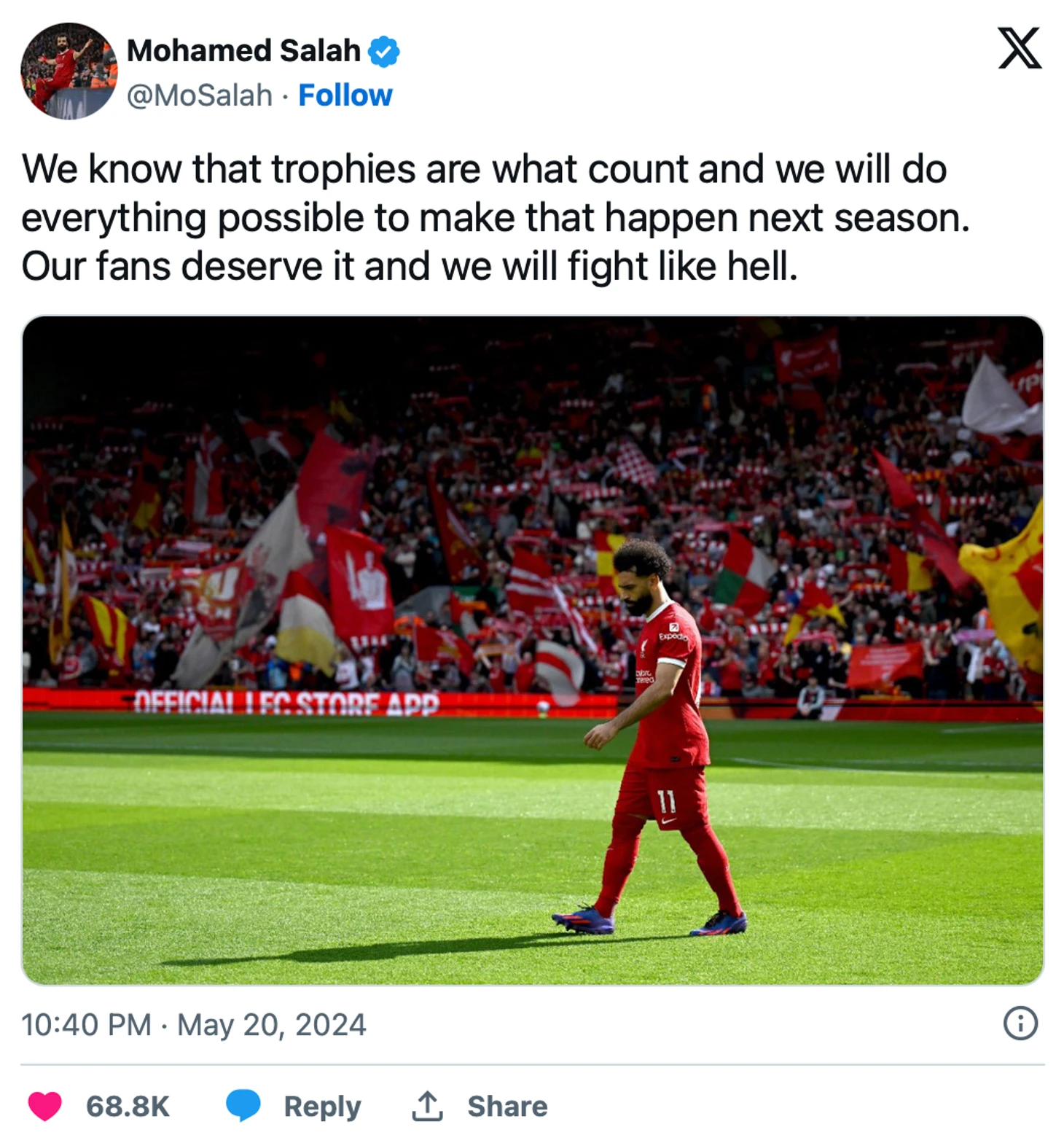
Task: Click the tweet text about trophies
Action: (x=496, y=217)
